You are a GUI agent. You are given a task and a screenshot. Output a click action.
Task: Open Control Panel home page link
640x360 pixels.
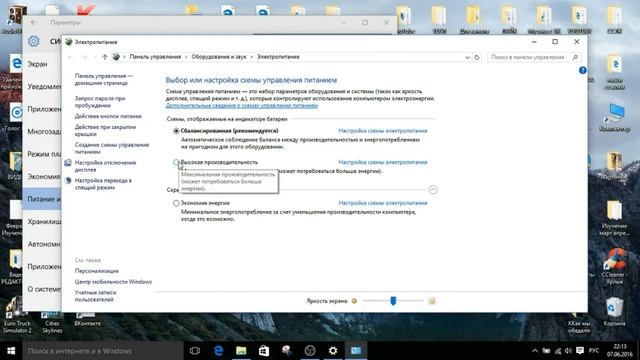click(x=104, y=79)
